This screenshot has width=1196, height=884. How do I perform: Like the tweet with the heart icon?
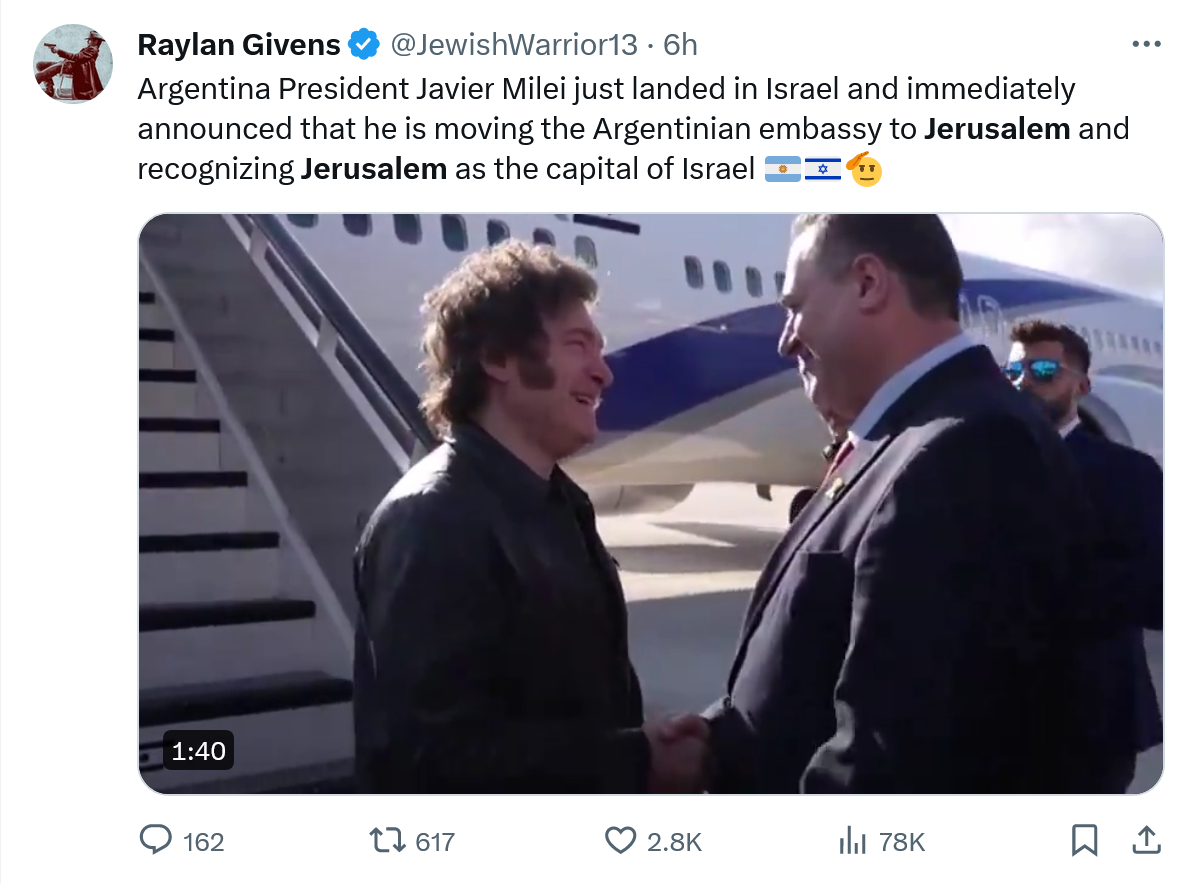[621, 841]
